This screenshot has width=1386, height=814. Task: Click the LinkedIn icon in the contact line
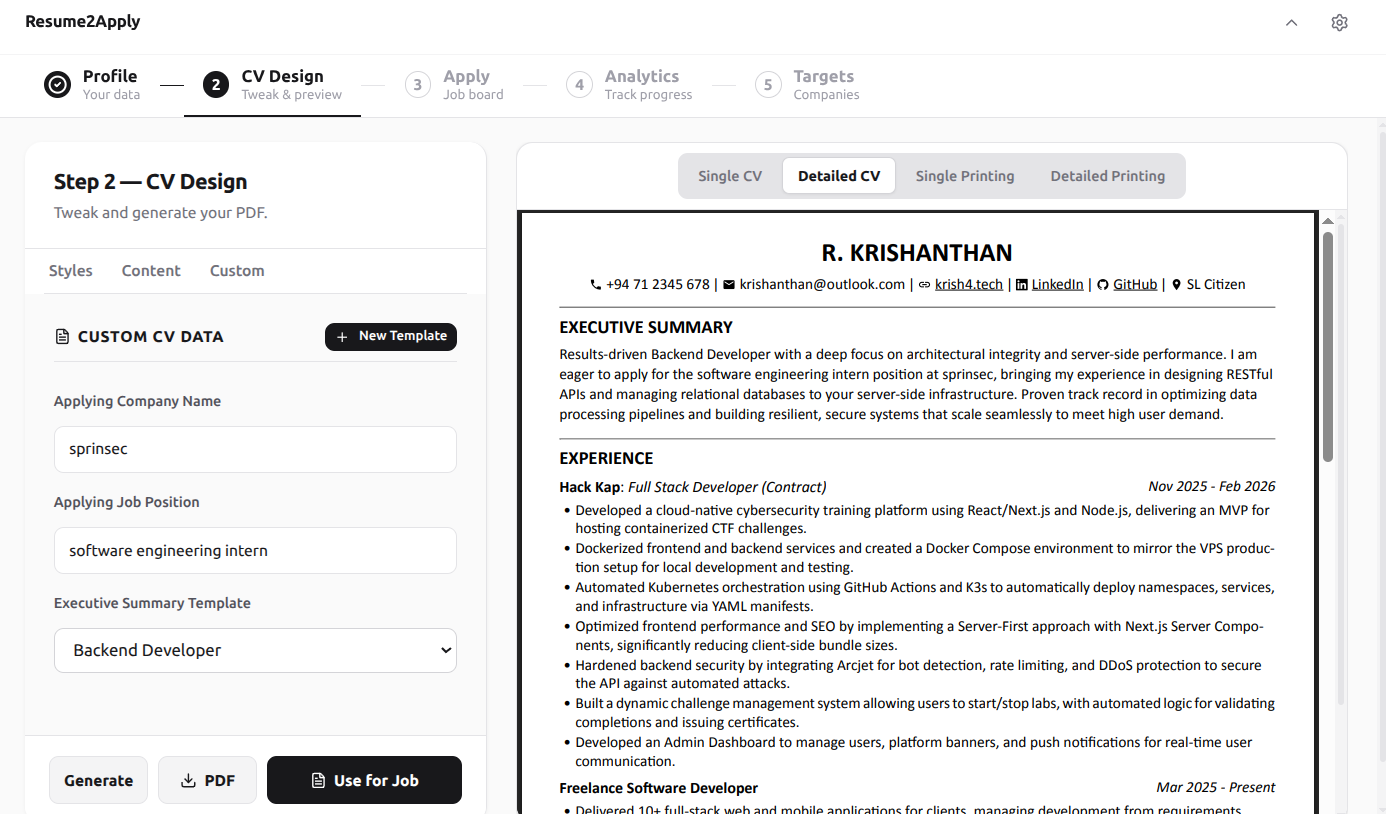pyautogui.click(x=1022, y=284)
